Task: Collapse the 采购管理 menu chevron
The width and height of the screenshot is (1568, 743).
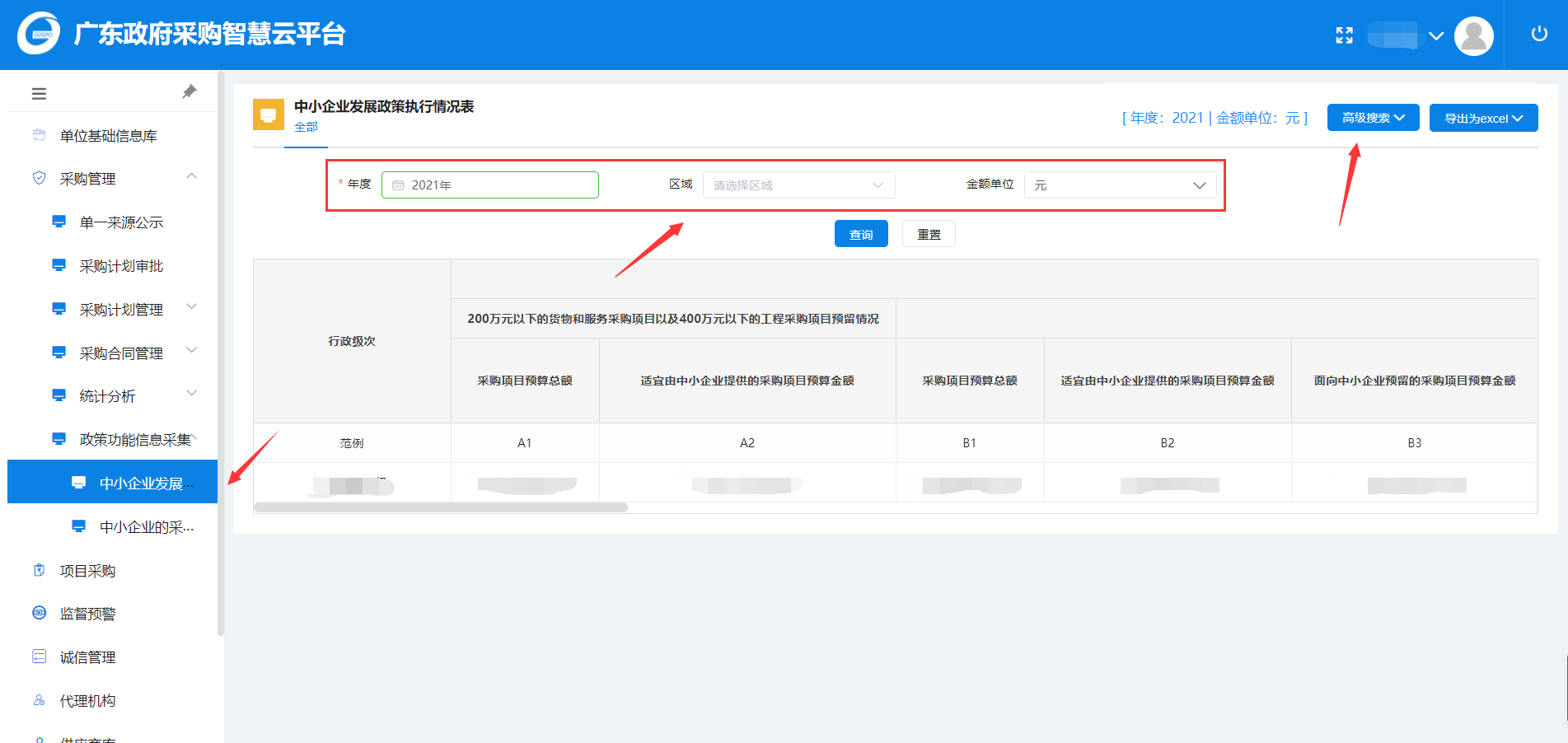Action: pyautogui.click(x=192, y=176)
